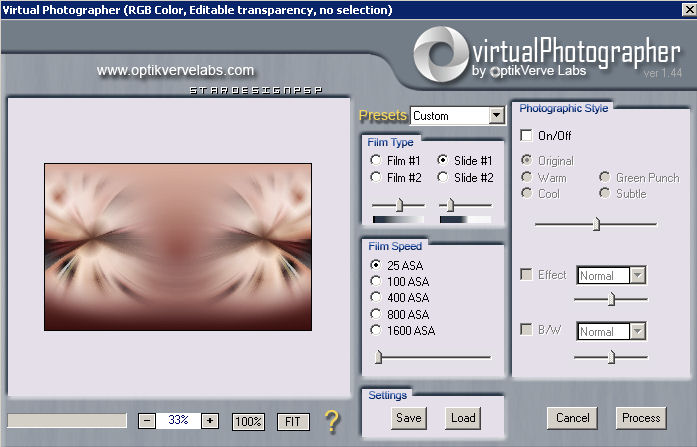
Task: Choose Slide #1 film type
Action: click(x=443, y=160)
